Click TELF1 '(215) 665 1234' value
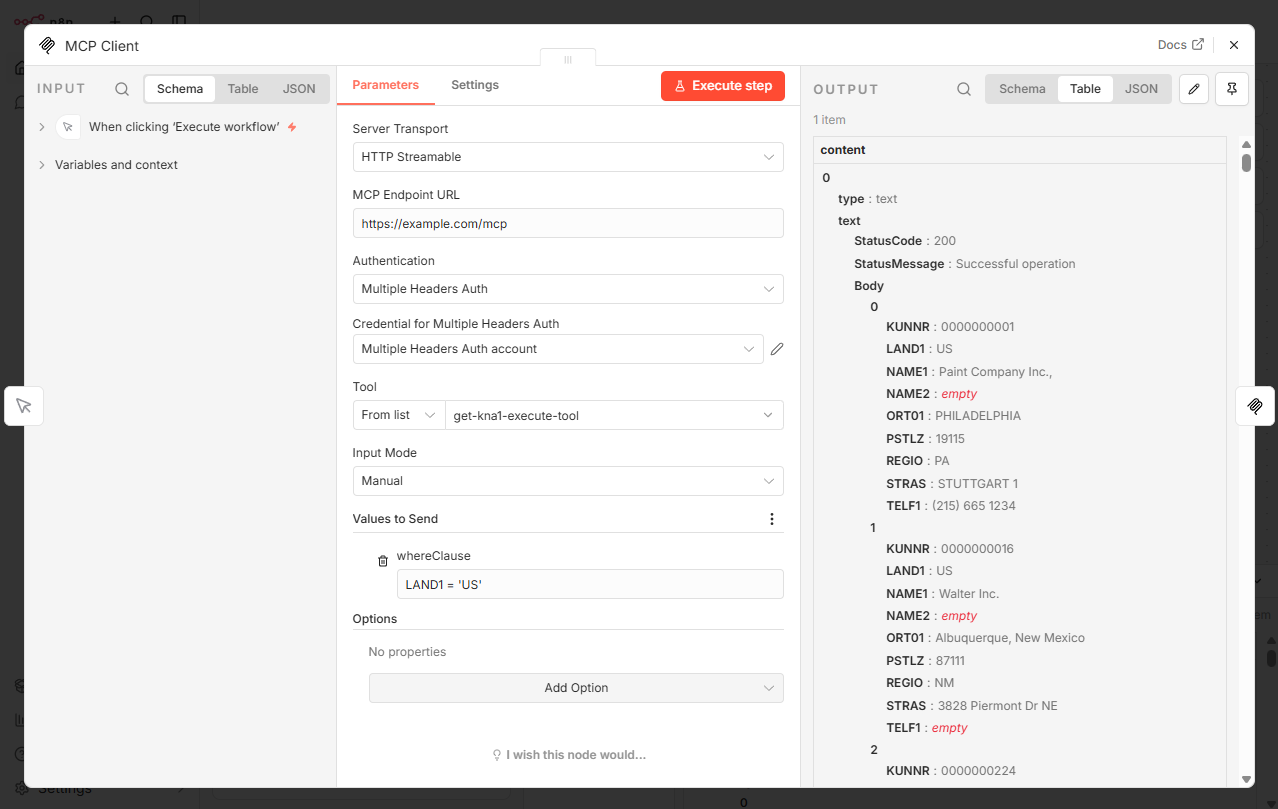The height and width of the screenshot is (809, 1278). (973, 506)
